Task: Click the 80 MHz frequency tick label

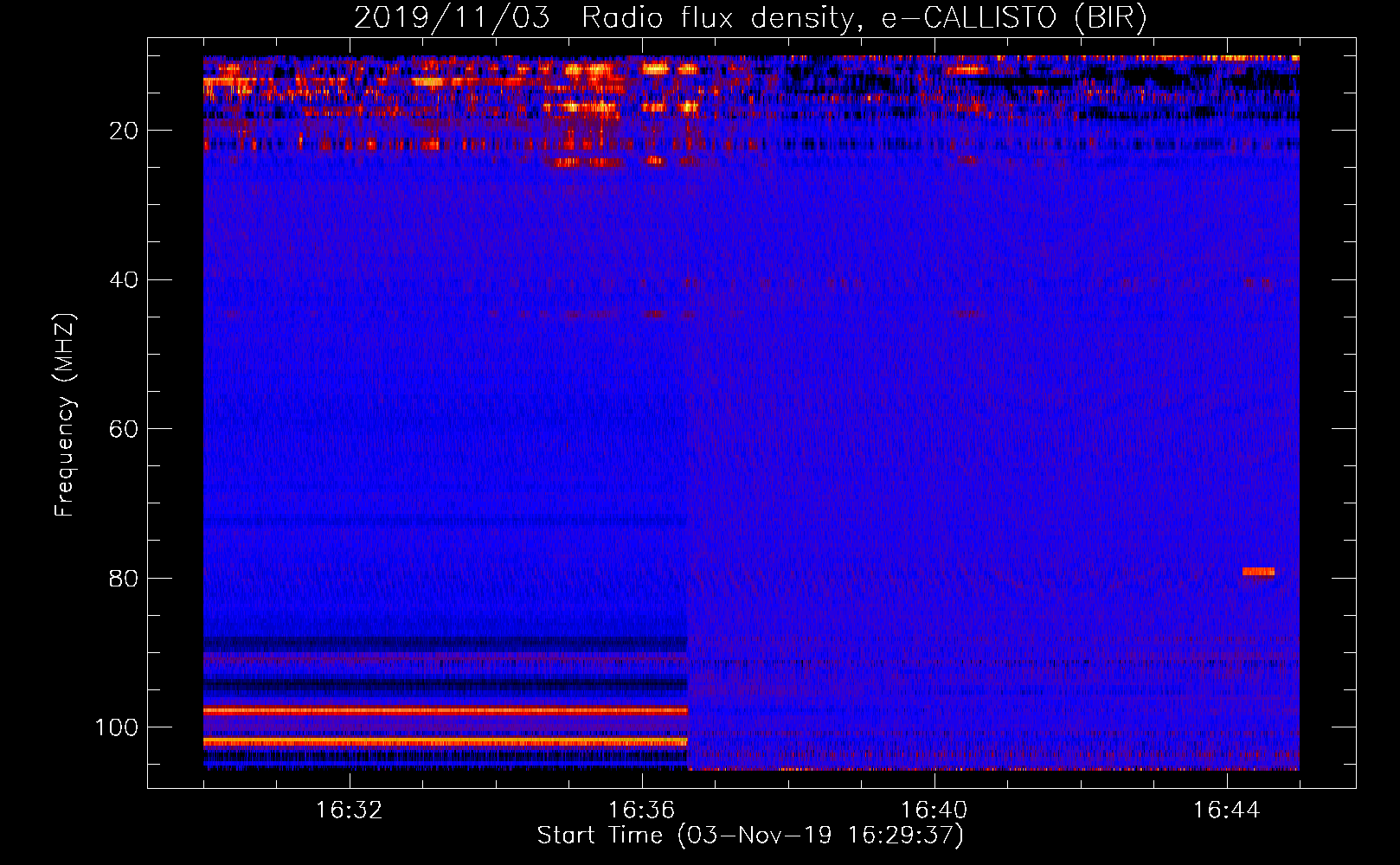Action: pyautogui.click(x=124, y=578)
